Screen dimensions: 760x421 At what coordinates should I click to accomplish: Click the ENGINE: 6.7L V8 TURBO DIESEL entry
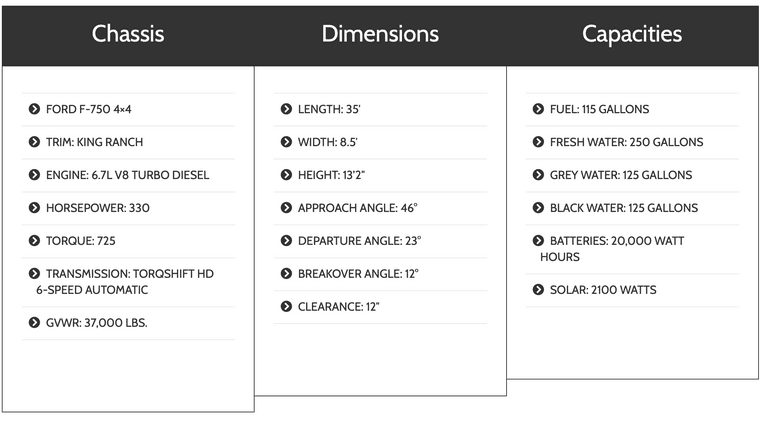(127, 175)
